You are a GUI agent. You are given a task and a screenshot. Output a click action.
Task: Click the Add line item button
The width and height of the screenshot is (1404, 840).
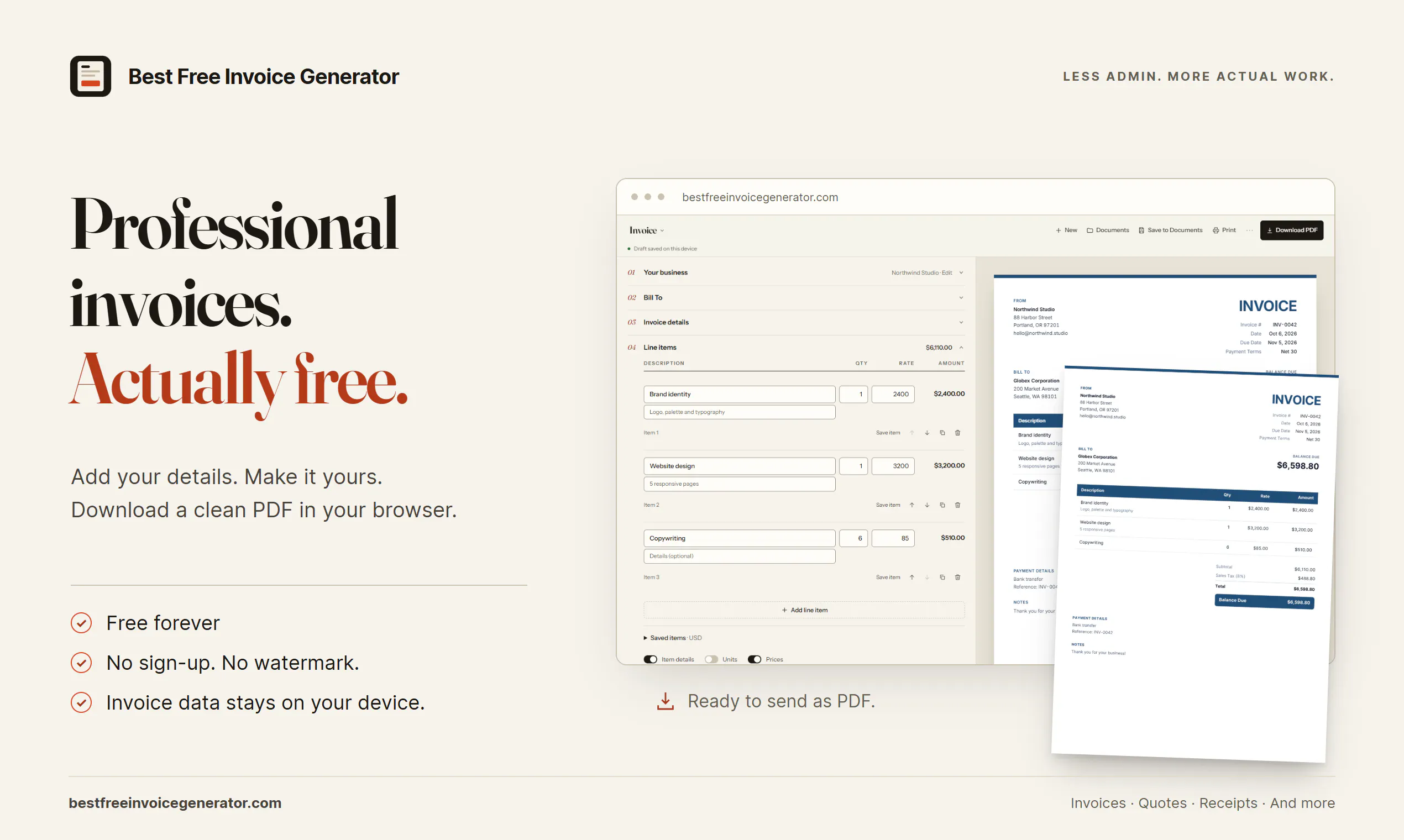tap(804, 610)
